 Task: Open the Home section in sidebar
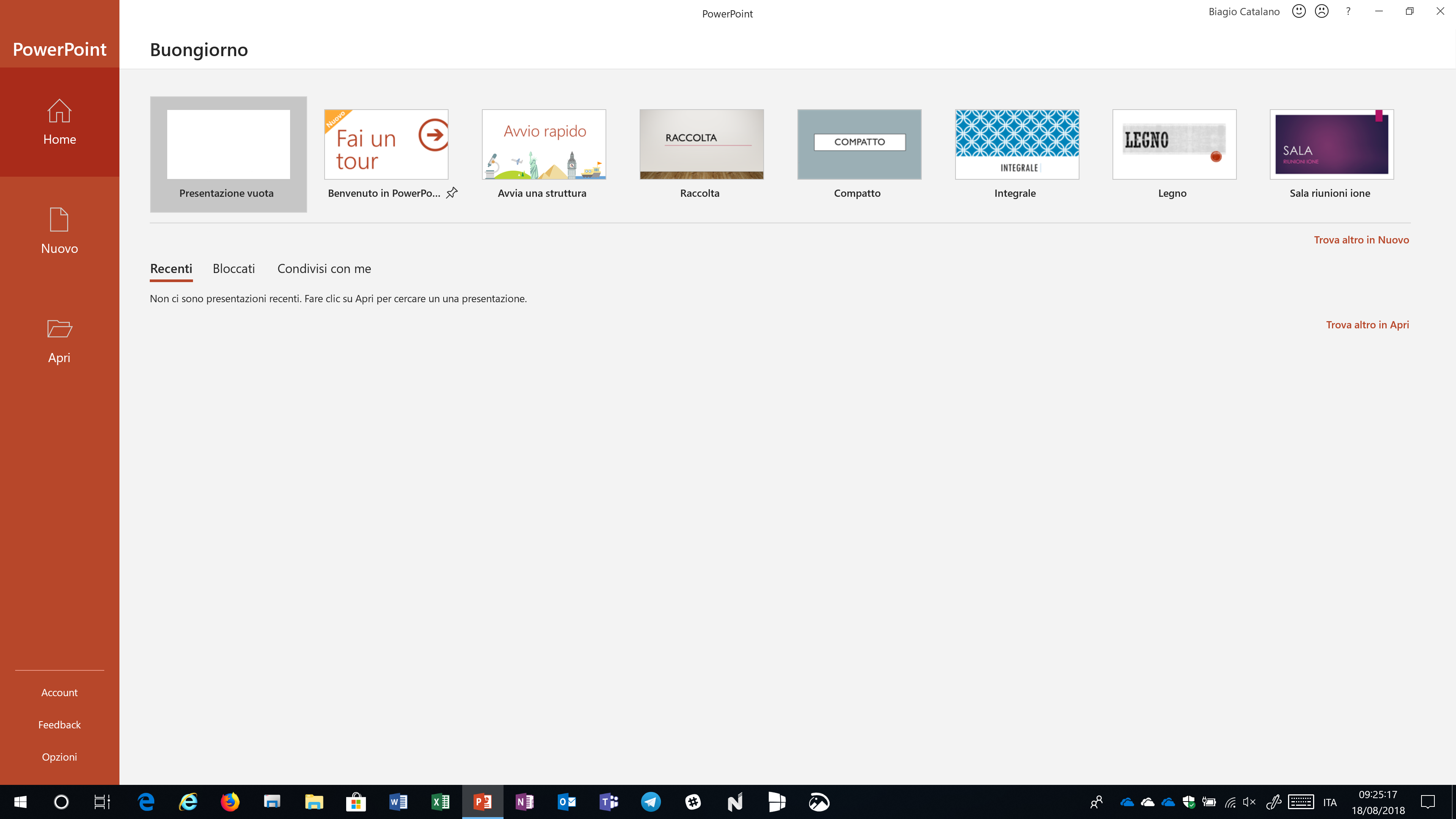[x=60, y=122]
